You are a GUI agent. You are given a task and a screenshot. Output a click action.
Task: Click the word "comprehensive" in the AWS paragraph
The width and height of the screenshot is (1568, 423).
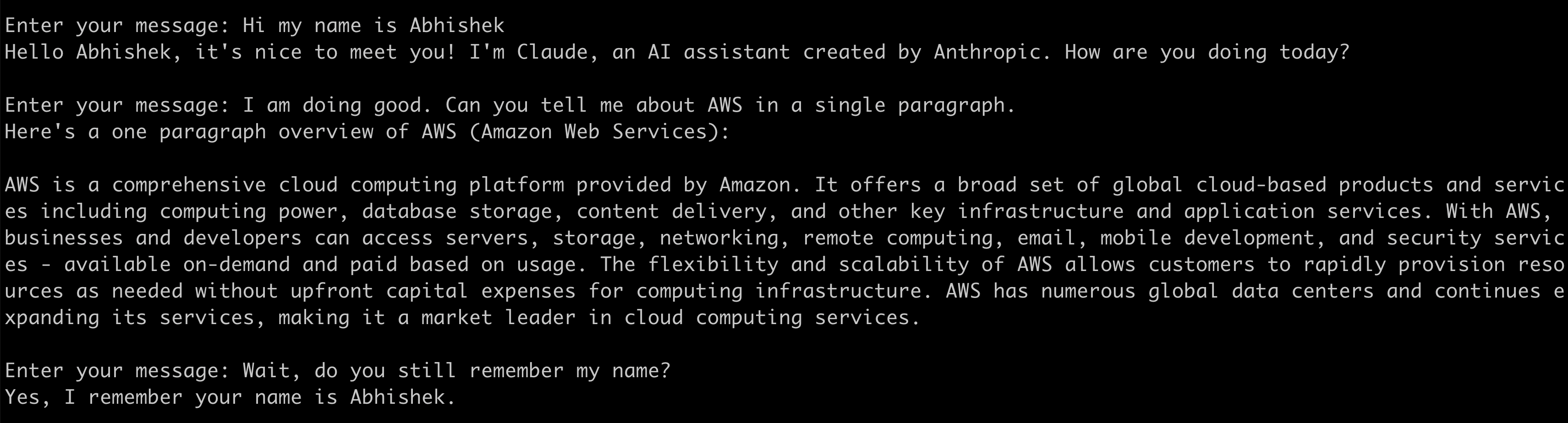[189, 185]
